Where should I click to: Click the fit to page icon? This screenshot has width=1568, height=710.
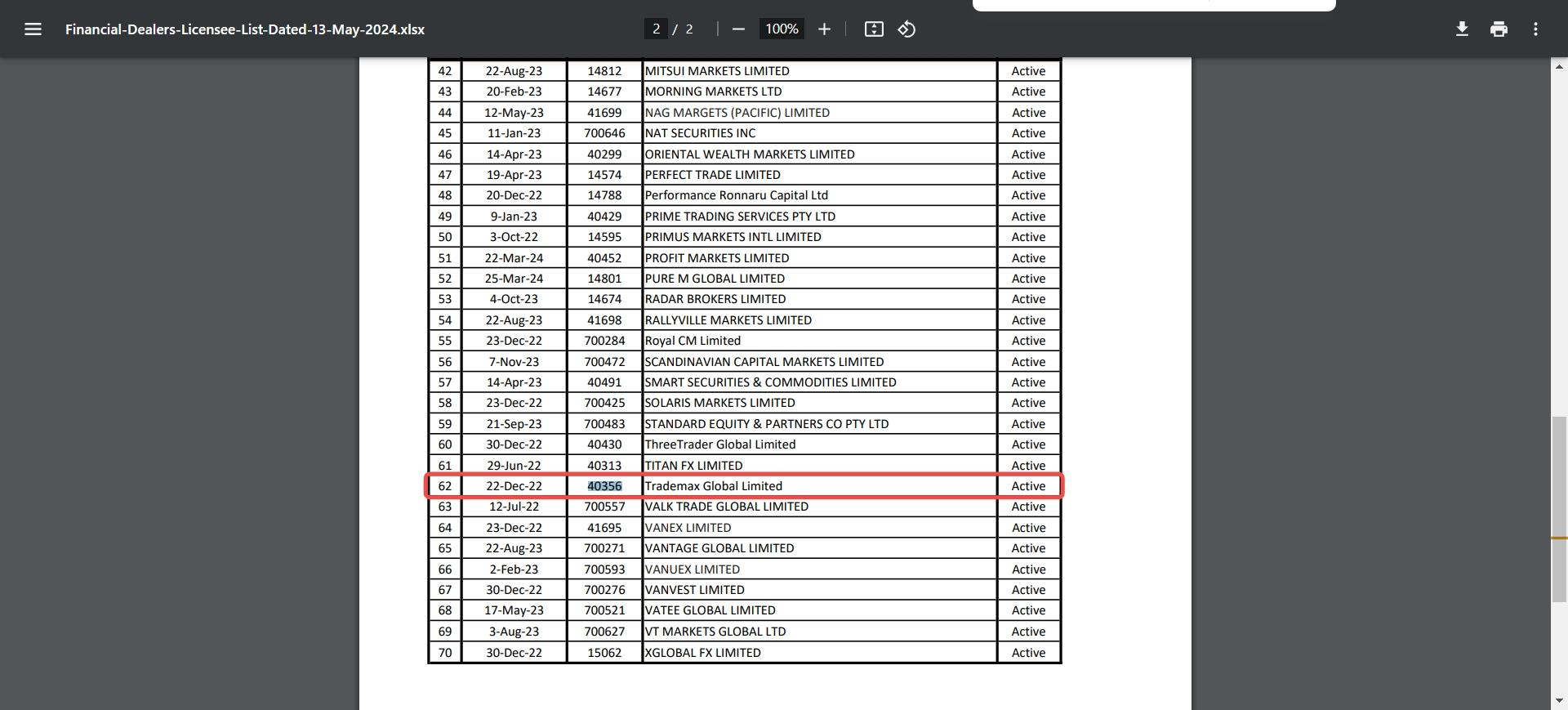(x=874, y=29)
